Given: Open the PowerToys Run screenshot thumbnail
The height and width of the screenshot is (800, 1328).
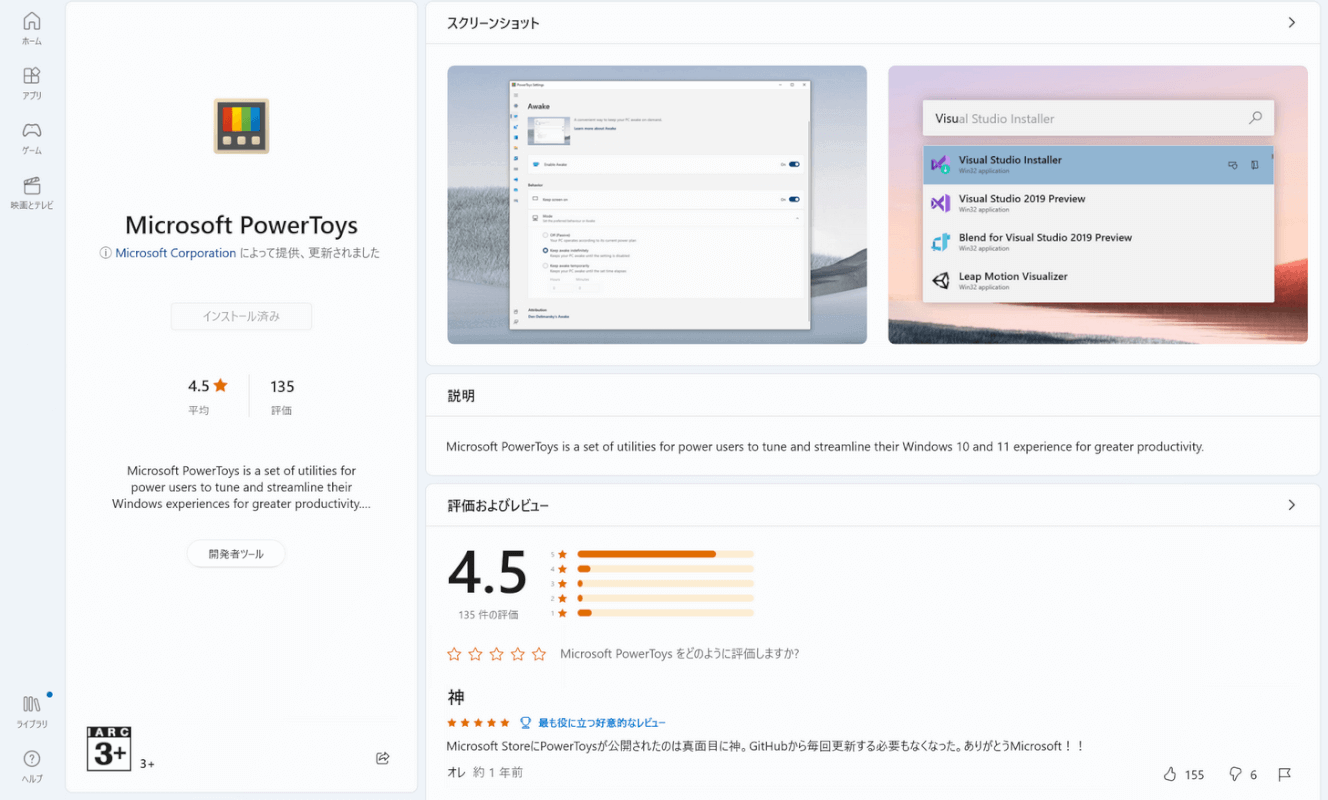Looking at the screenshot, I should [1098, 205].
